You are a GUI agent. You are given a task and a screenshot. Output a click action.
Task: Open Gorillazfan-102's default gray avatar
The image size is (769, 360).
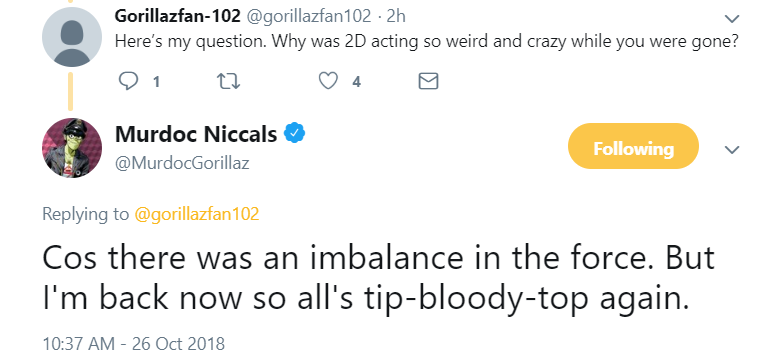click(72, 37)
